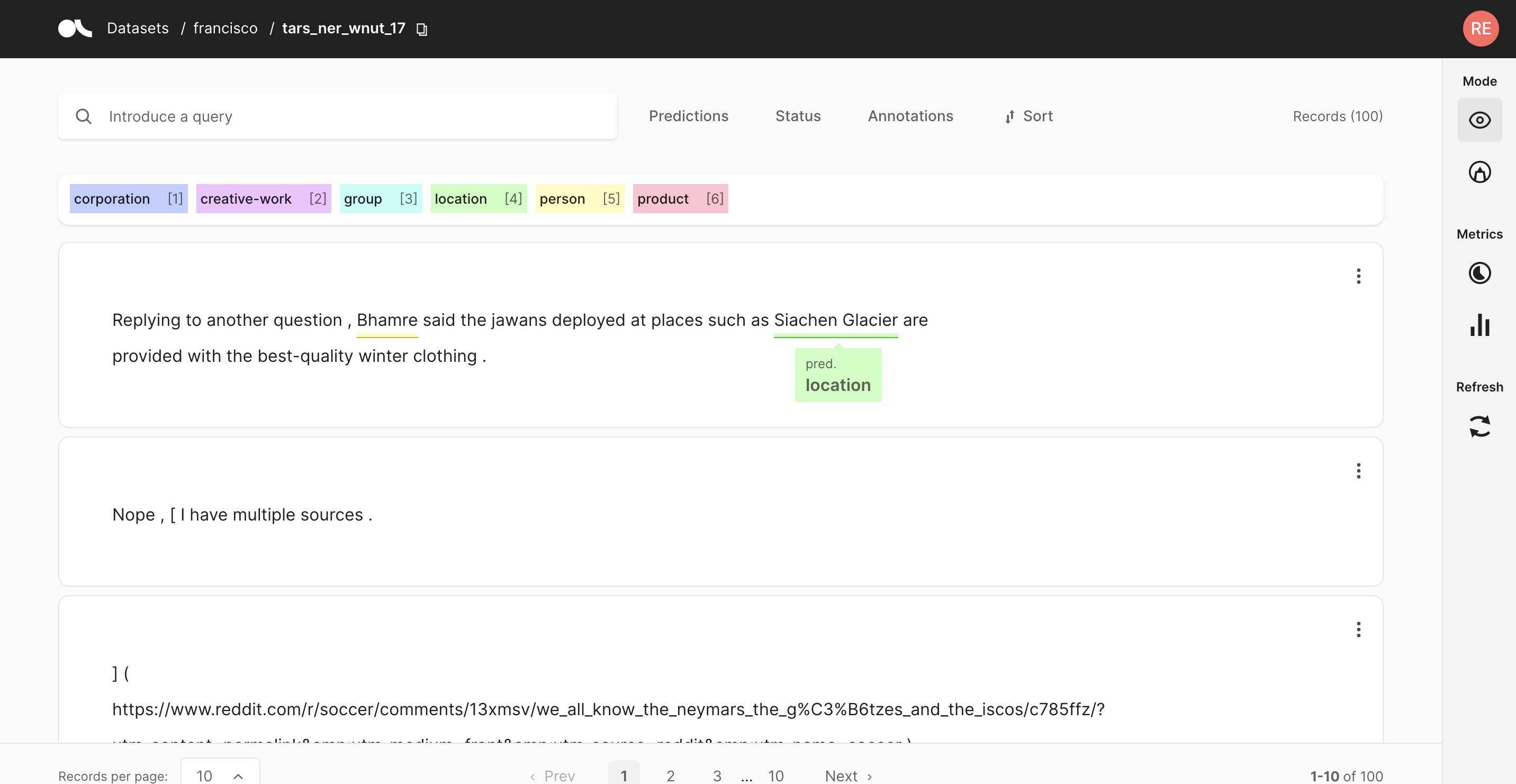
Task: Click the reddit.com soccer URL text
Action: click(608, 709)
